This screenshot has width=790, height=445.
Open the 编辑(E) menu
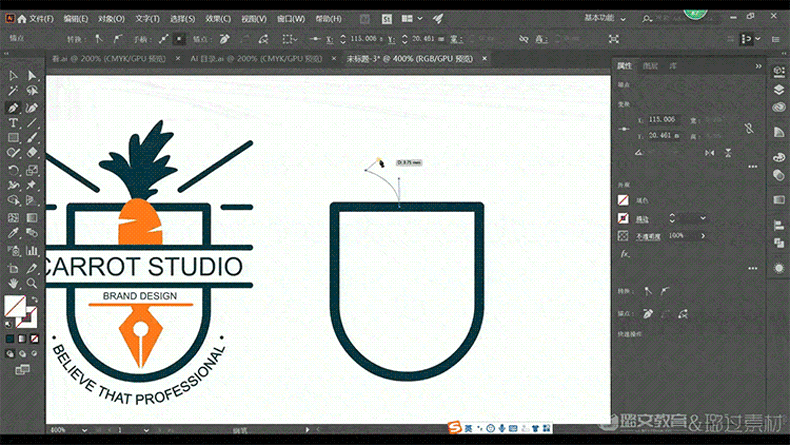(x=76, y=19)
